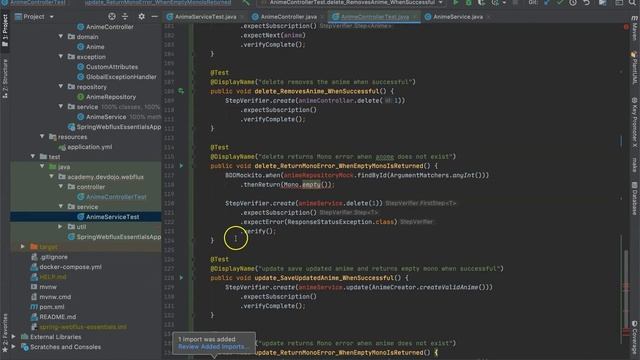Click Mono.empty() in editor code

(307, 184)
